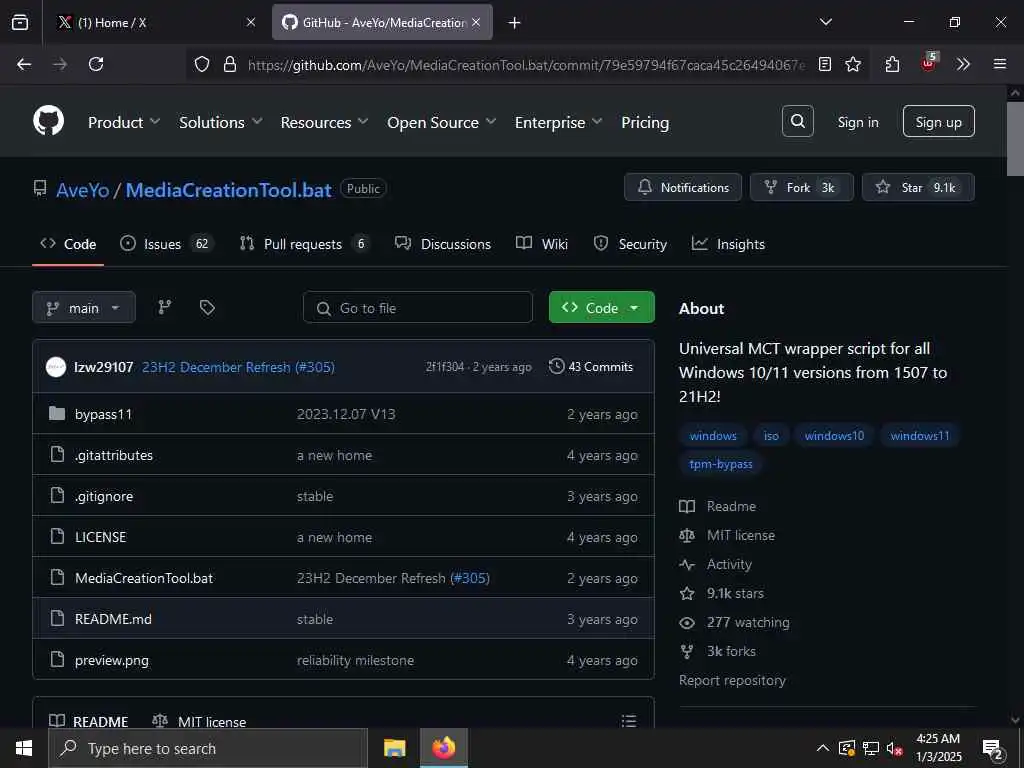View tags via the tag icon
1024x768 pixels.
click(x=207, y=307)
